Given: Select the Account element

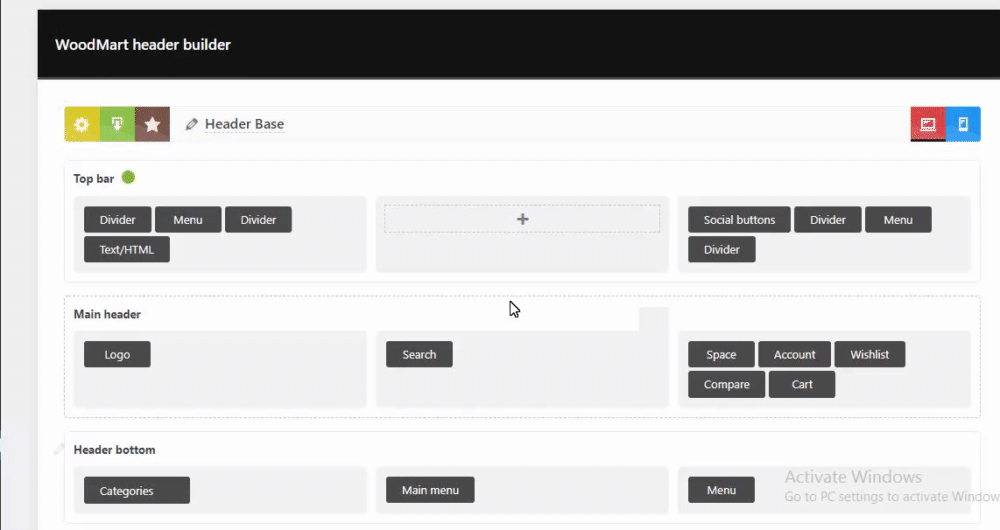Looking at the screenshot, I should (795, 355).
